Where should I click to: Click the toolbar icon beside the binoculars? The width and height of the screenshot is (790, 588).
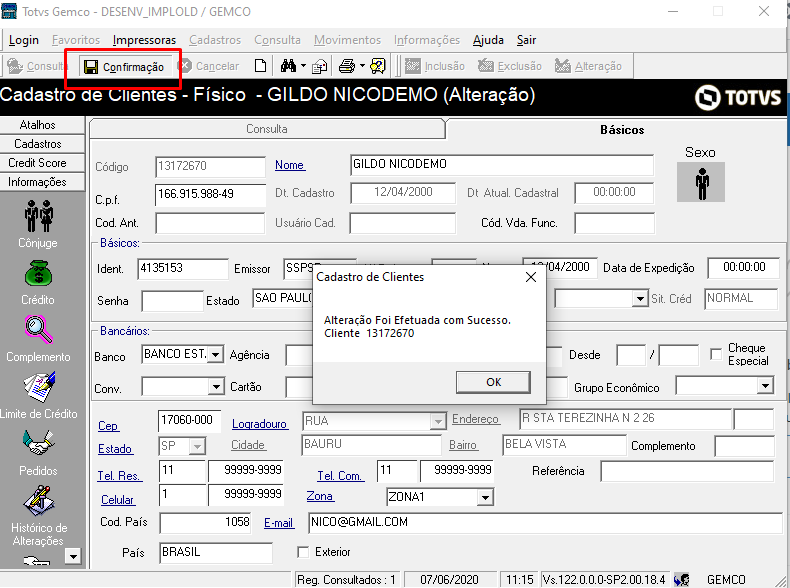(x=319, y=67)
